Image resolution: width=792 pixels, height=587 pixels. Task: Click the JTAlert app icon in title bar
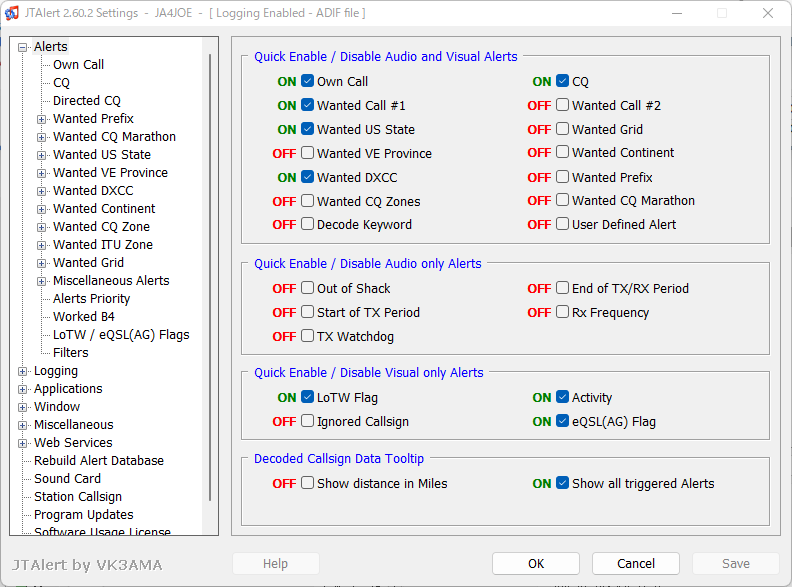(12, 13)
